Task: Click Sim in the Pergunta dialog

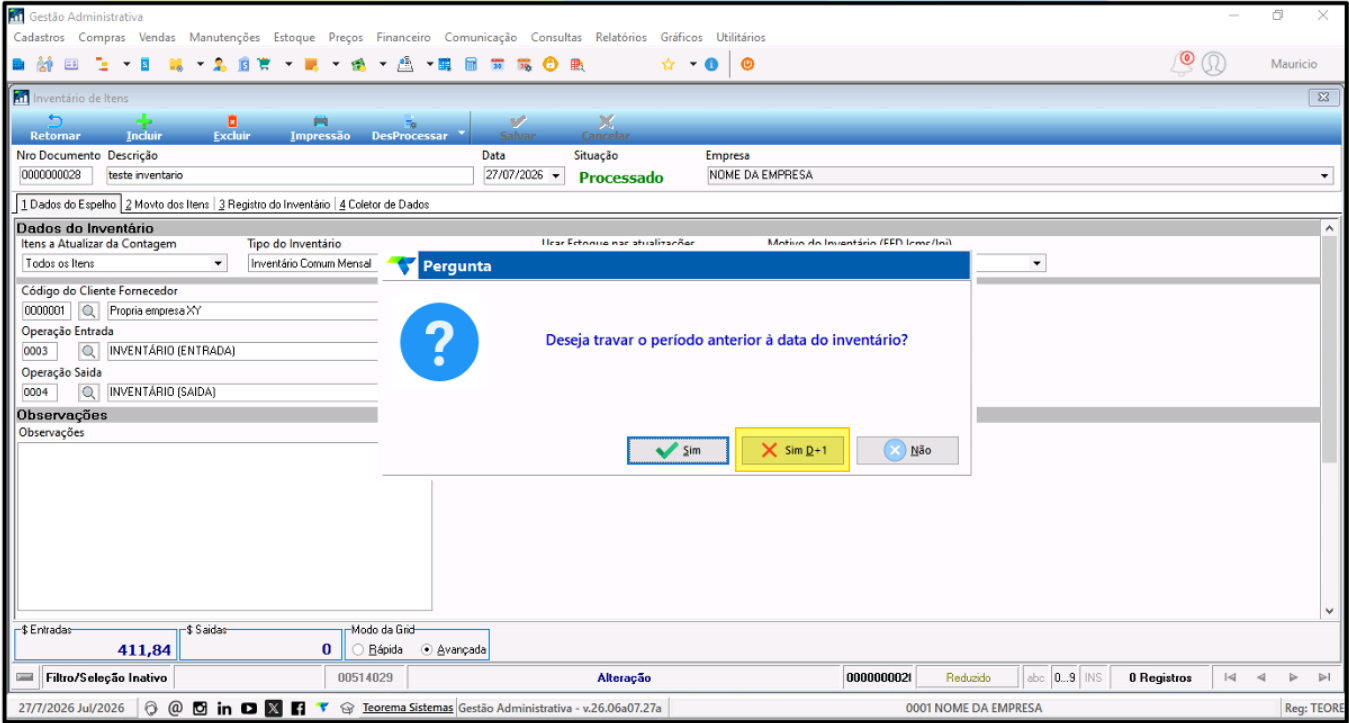Action: click(678, 451)
